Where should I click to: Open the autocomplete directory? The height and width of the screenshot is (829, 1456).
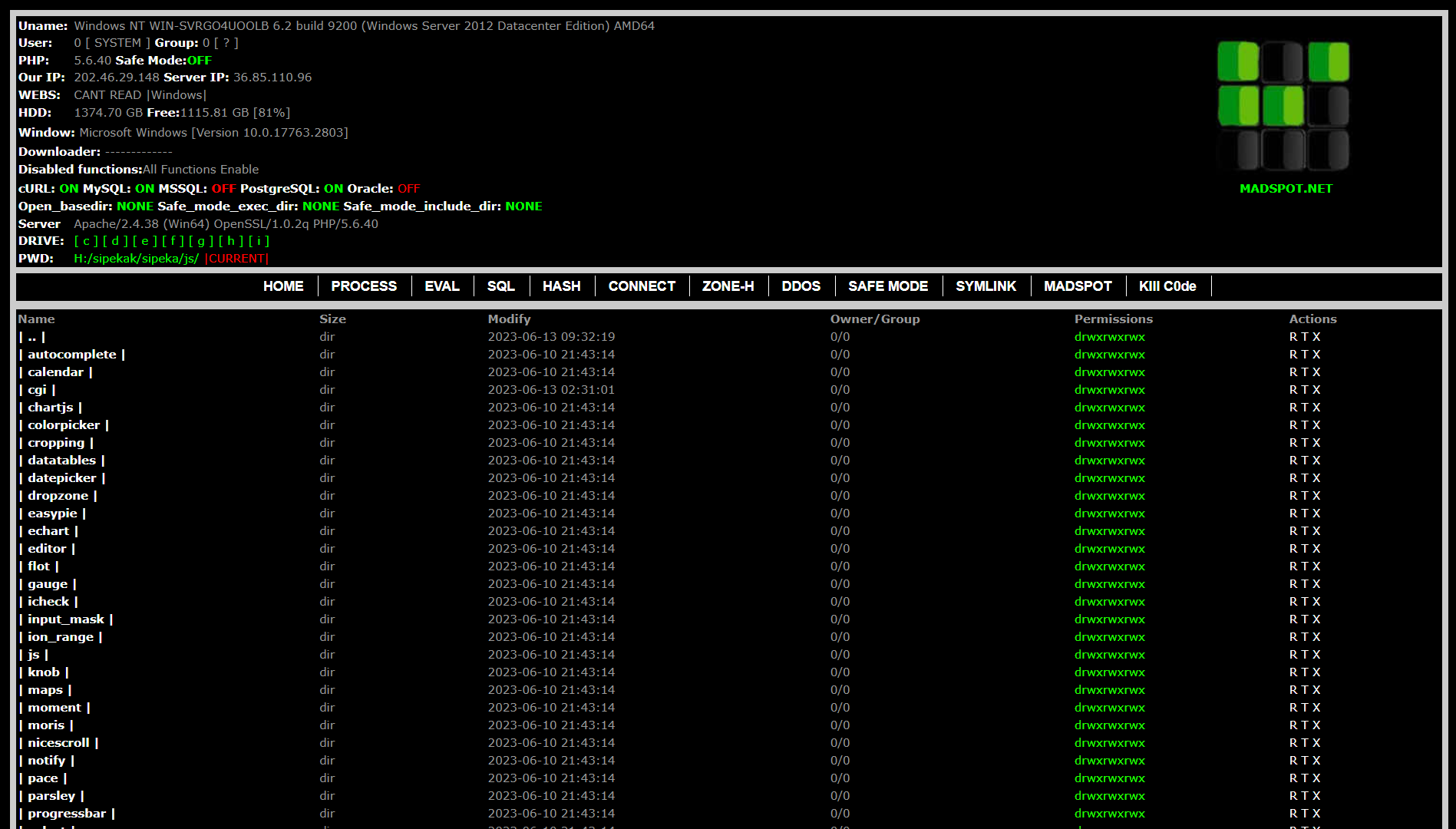tap(72, 355)
